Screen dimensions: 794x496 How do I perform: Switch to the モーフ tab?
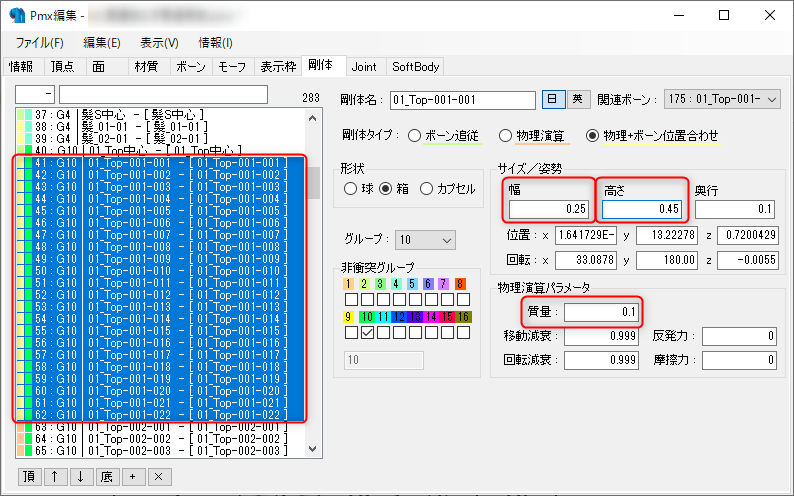[232, 67]
